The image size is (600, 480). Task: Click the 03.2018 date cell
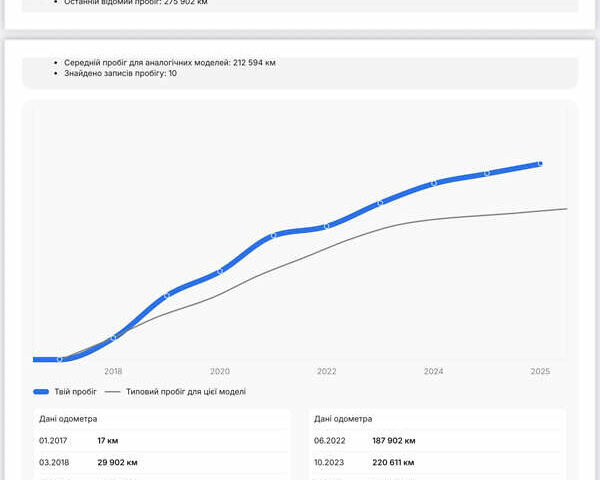[54, 462]
